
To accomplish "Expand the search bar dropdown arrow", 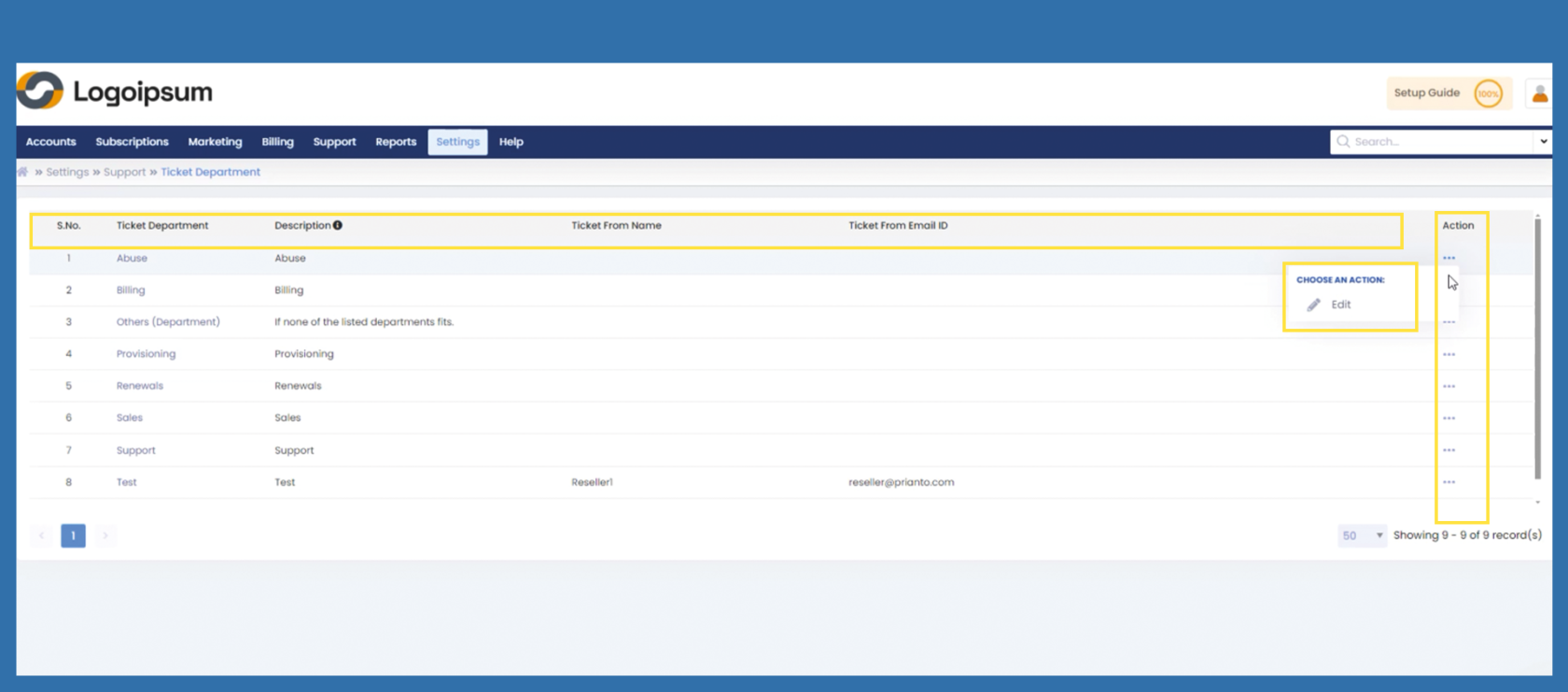I will [x=1543, y=142].
